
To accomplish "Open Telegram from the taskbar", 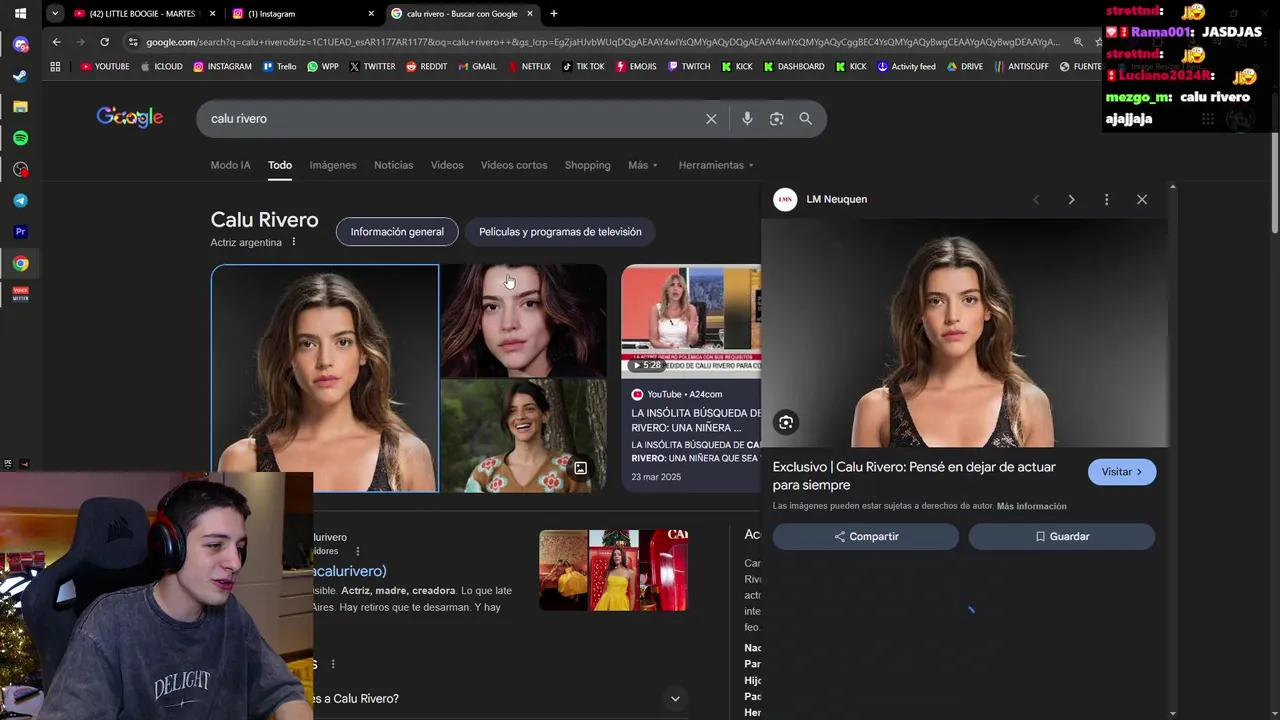I will [x=20, y=201].
